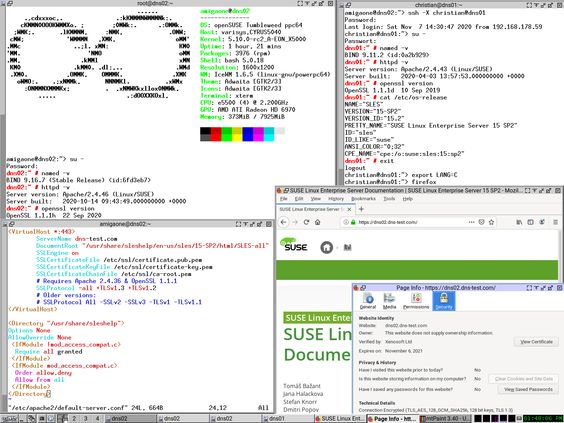Click the SUSE chameleon logo
Viewport: 564px width, 423px height.
point(293,244)
